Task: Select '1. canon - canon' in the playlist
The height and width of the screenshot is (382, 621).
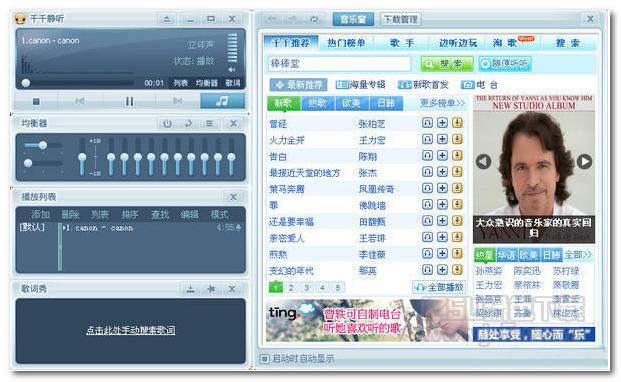Action: tap(98, 228)
